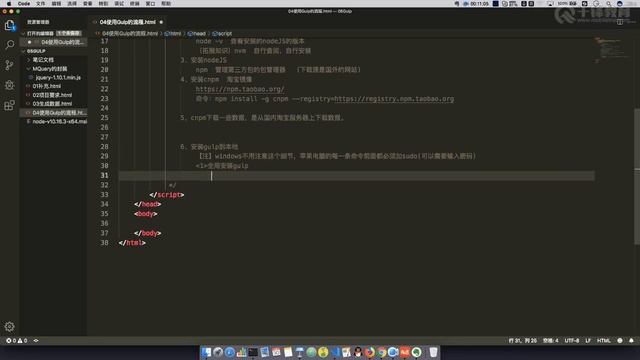Image resolution: width=640 pixels, height=360 pixels.
Task: Change encoding via UTF-8 status item
Action: (x=572, y=340)
